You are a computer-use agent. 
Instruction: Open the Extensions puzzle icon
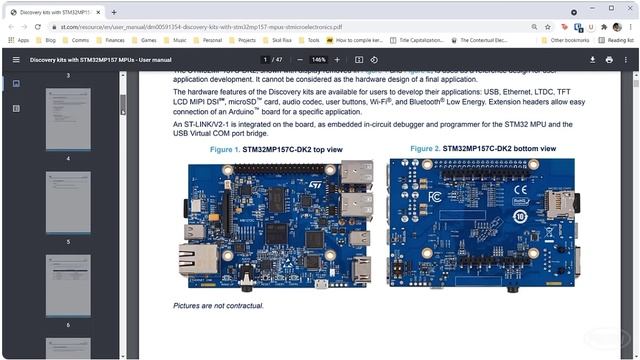pyautogui.click(x=604, y=27)
